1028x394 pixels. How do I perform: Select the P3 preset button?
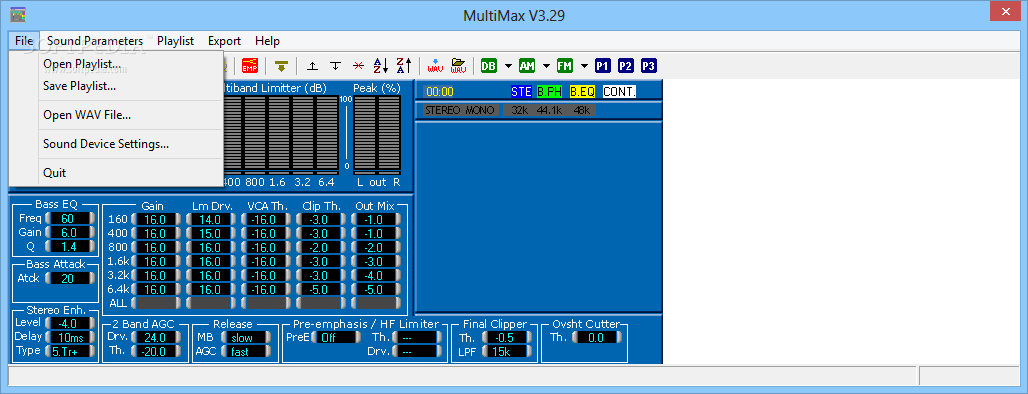pyautogui.click(x=648, y=66)
